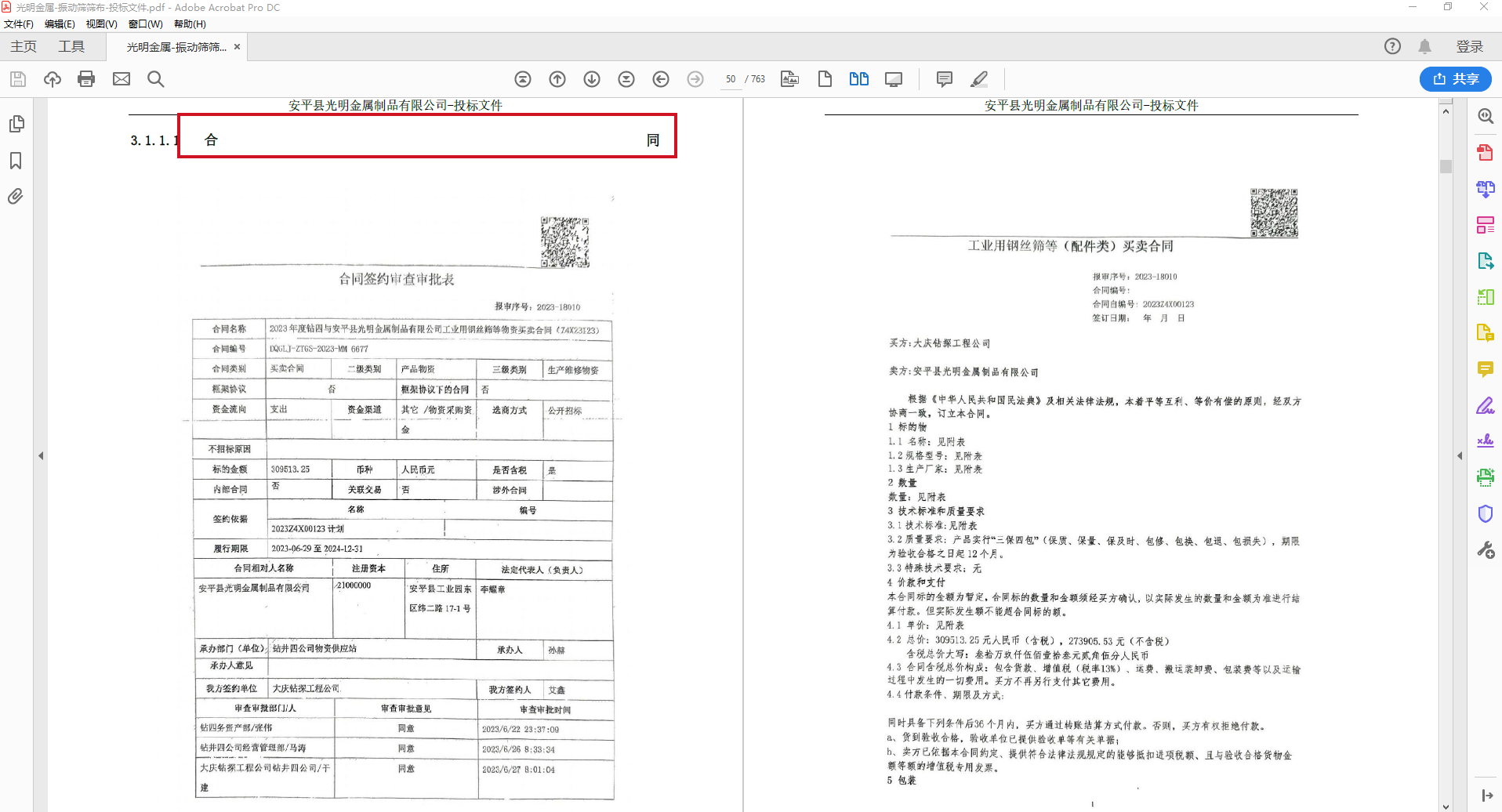
Task: Click the 标的金额 value 309513.25
Action: (x=290, y=469)
